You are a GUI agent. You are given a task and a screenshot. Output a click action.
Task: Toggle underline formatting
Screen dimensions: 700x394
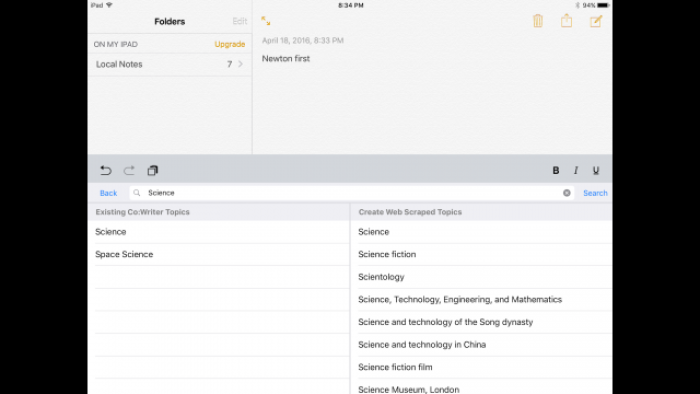tap(596, 170)
